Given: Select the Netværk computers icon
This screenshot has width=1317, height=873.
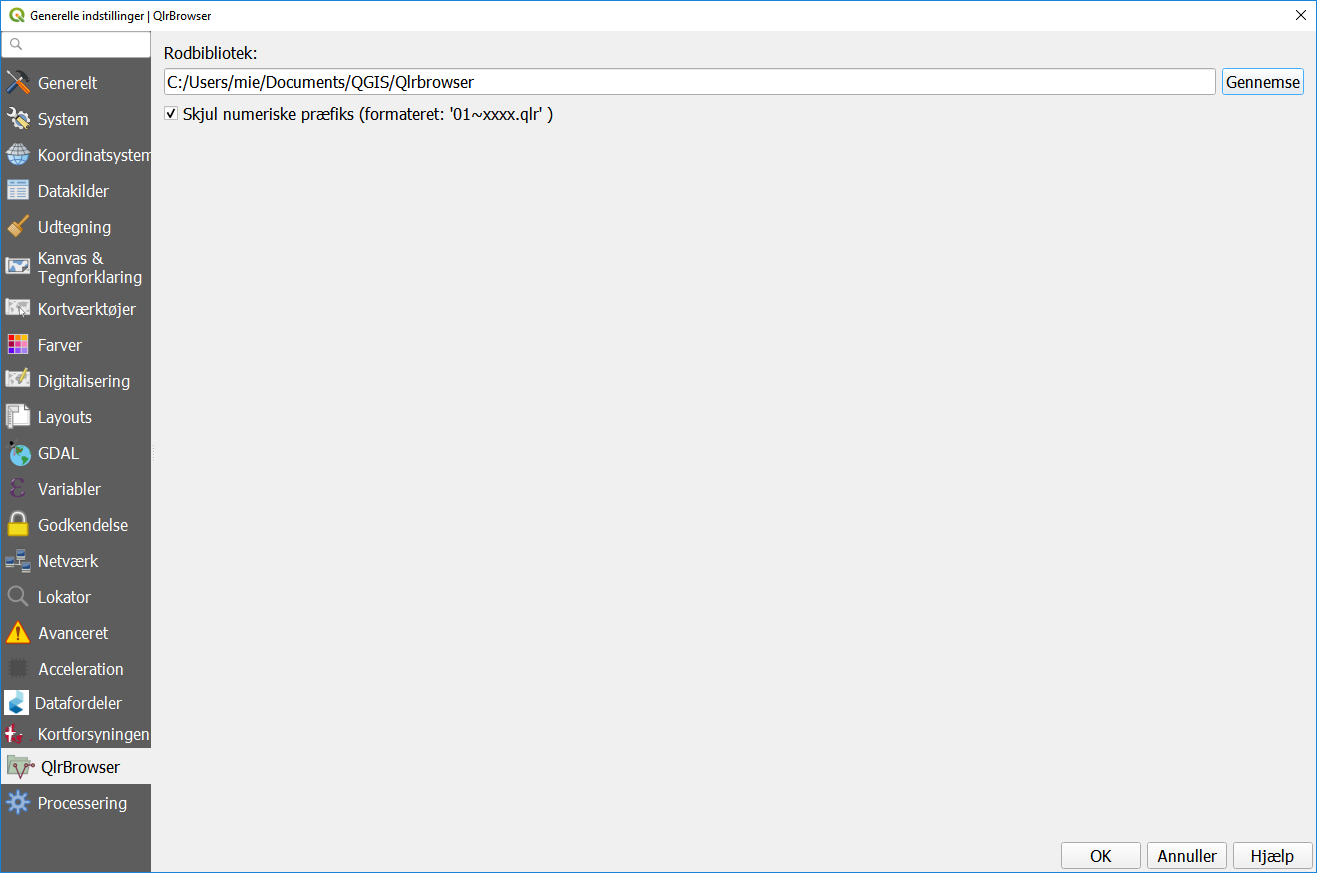Looking at the screenshot, I should (x=18, y=561).
